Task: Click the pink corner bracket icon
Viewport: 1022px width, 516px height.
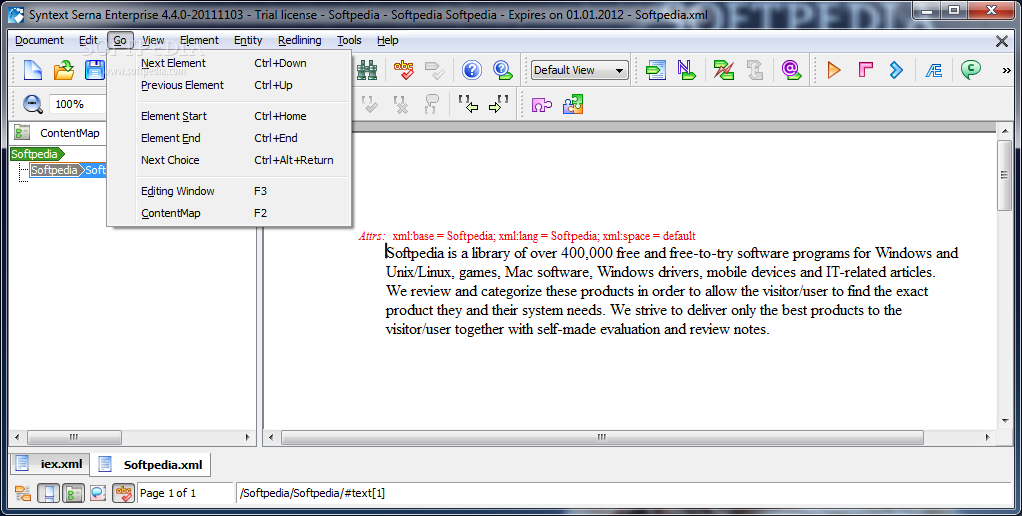Action: point(866,70)
